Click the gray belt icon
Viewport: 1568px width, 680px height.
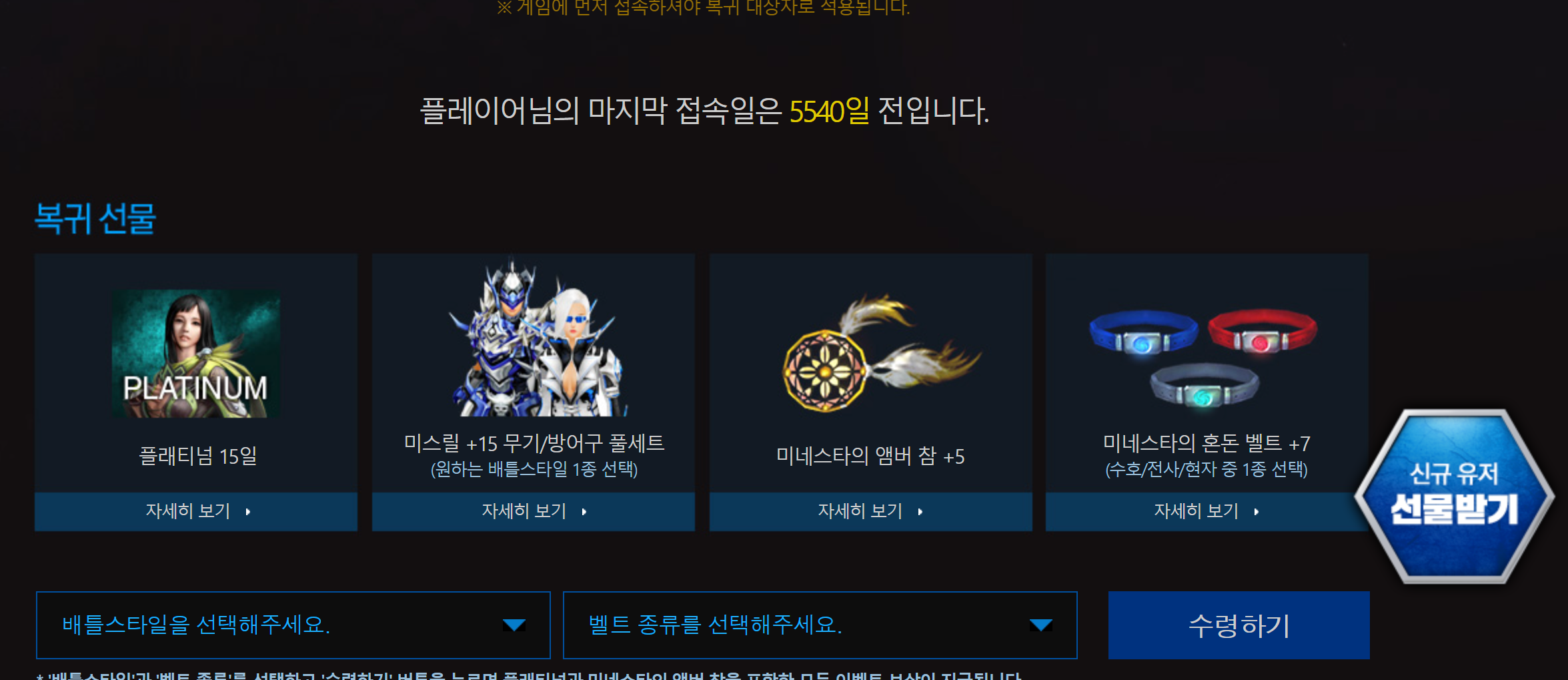[1205, 385]
